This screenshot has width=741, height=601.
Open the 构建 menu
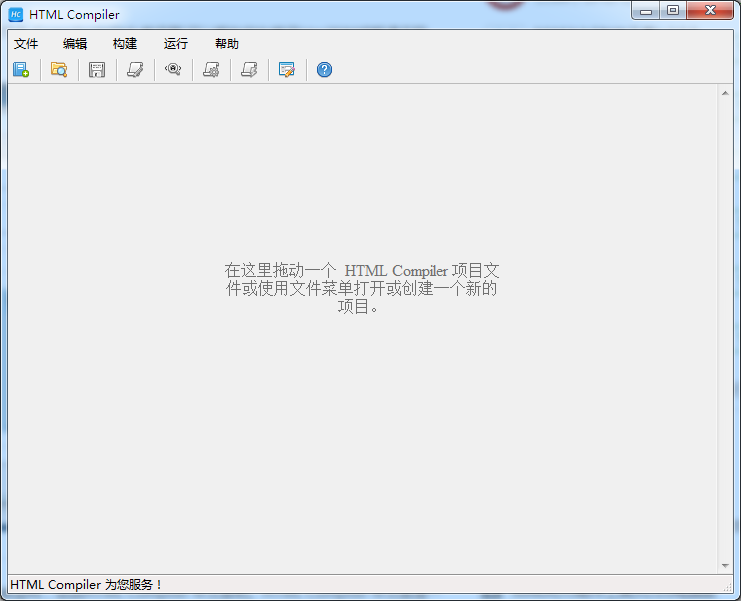tap(125, 44)
